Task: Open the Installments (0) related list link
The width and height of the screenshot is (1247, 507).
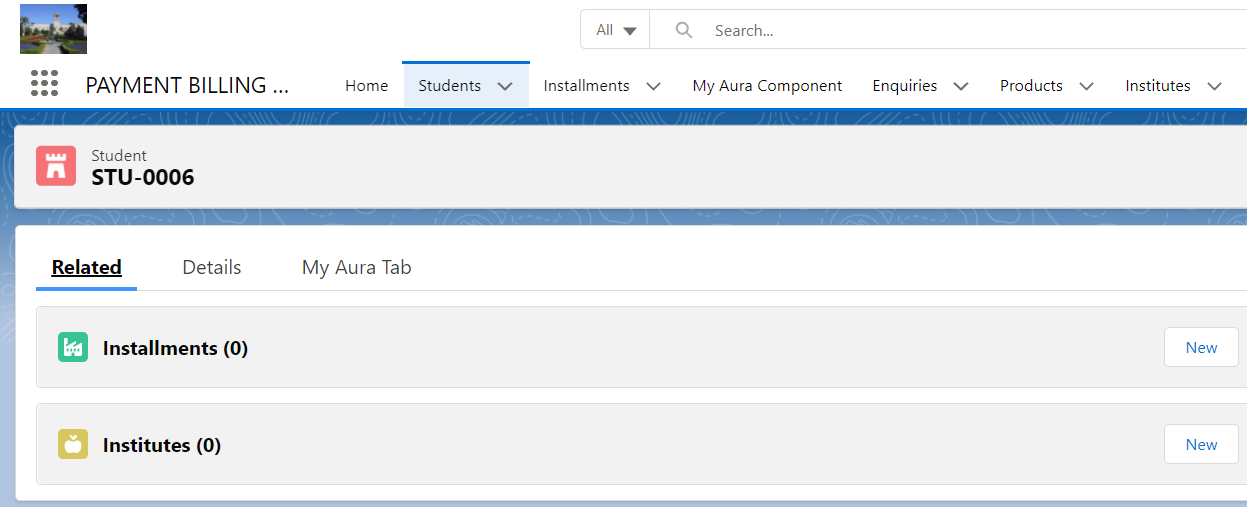Action: click(175, 348)
